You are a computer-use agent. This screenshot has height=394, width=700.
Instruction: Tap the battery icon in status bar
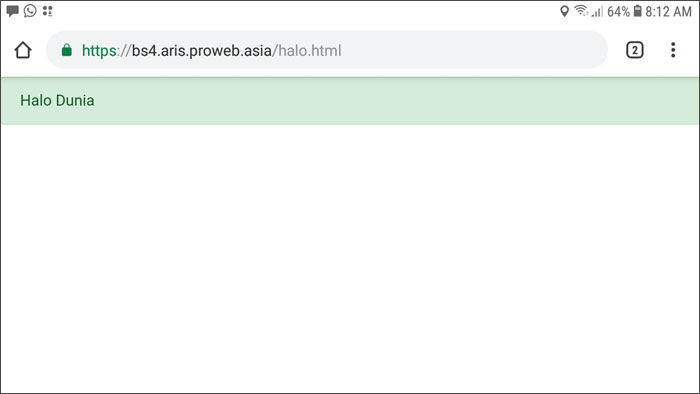coord(638,11)
